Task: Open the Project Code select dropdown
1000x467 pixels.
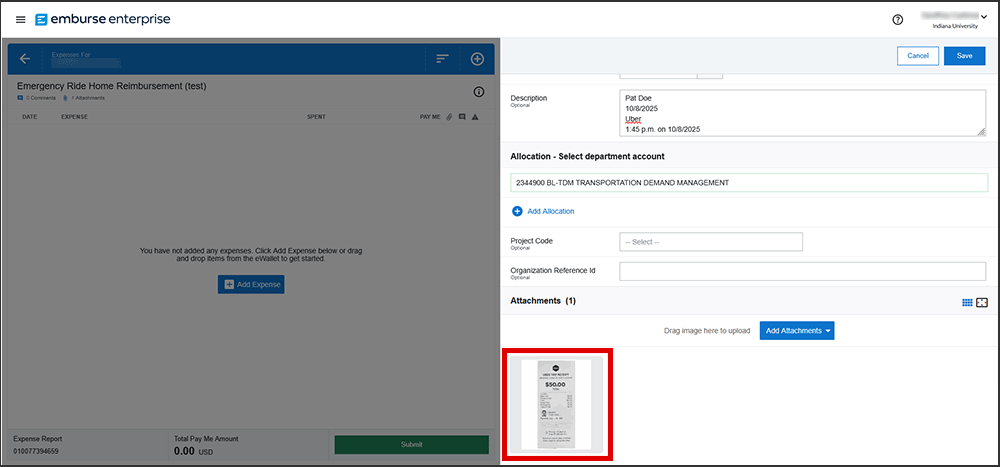Action: click(711, 241)
